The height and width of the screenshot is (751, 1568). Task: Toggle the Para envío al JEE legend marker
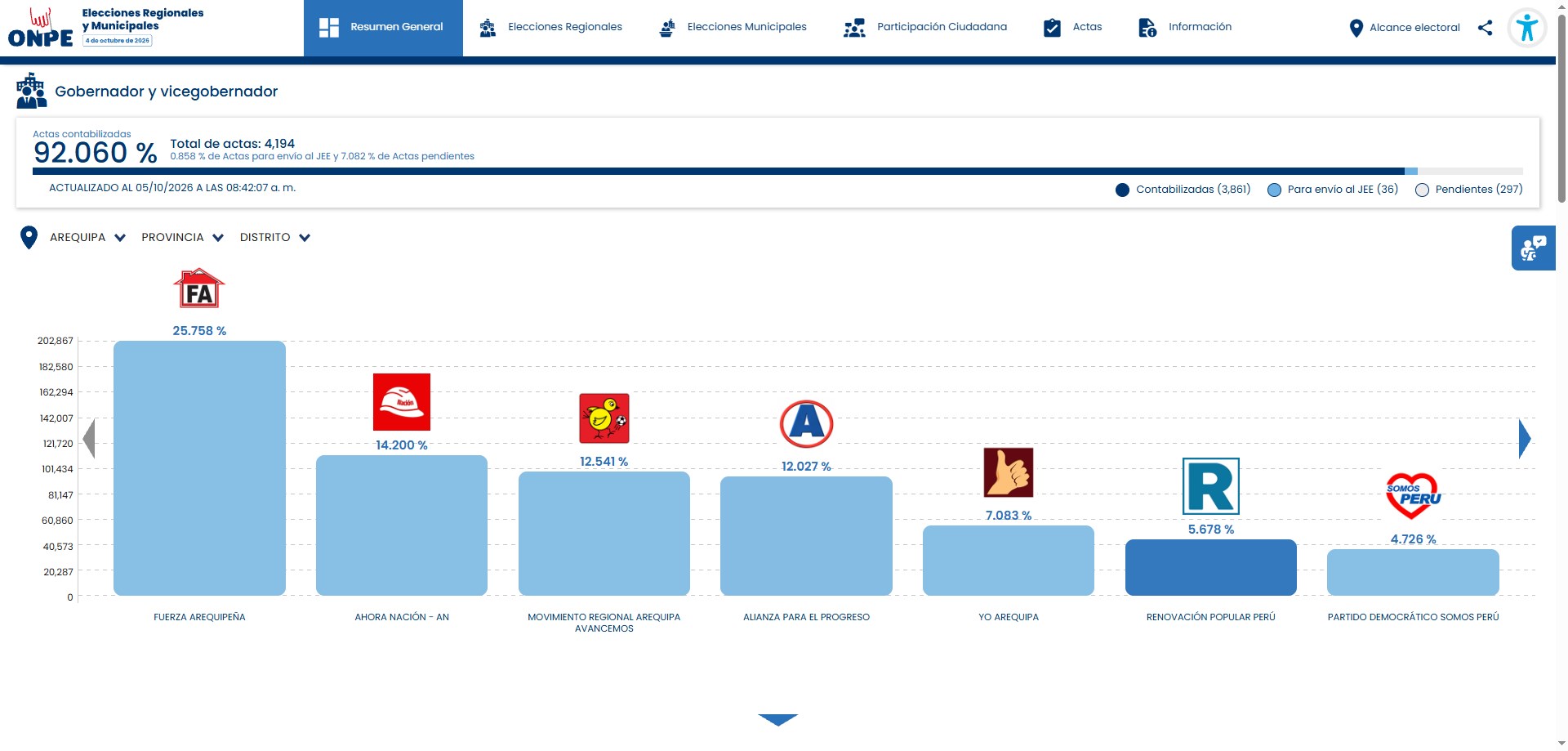point(1274,190)
